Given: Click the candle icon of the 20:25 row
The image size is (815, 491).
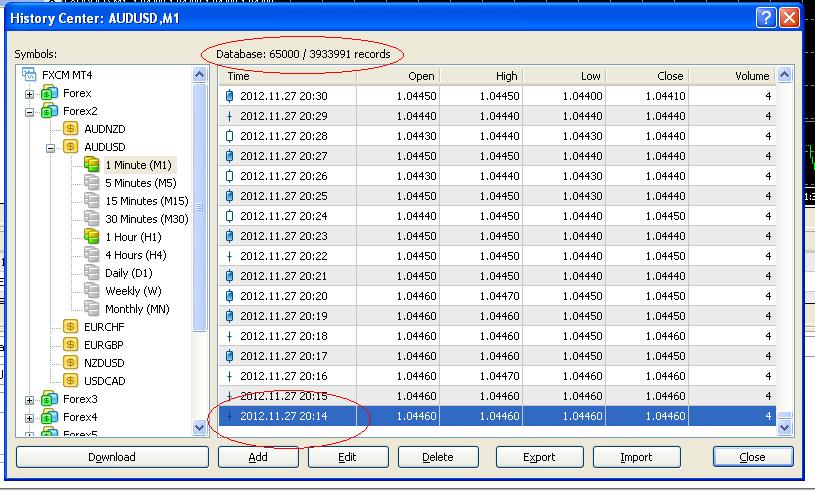Looking at the screenshot, I should (230, 196).
